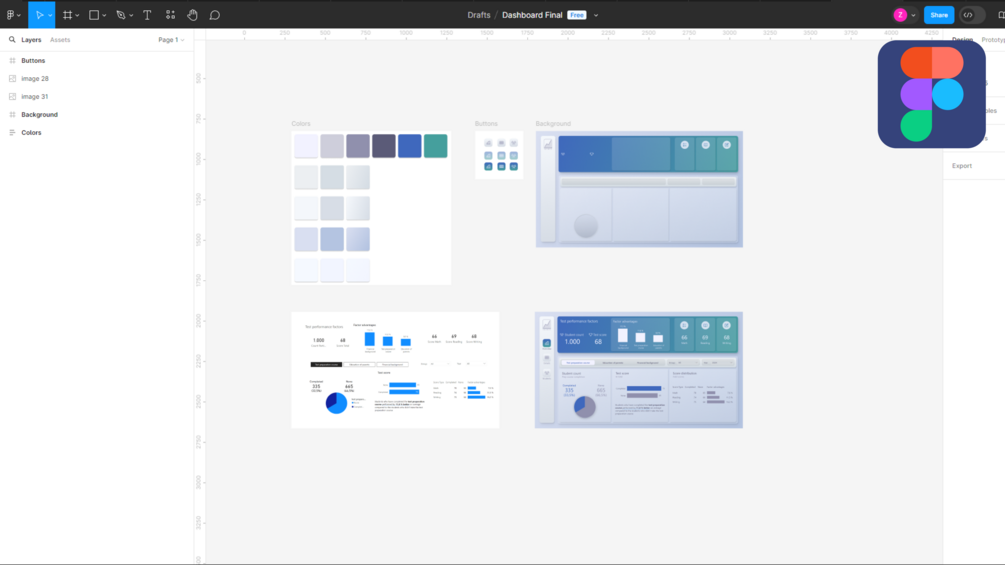
Task: Expand the avatar dropdown chevron
Action: (x=913, y=15)
